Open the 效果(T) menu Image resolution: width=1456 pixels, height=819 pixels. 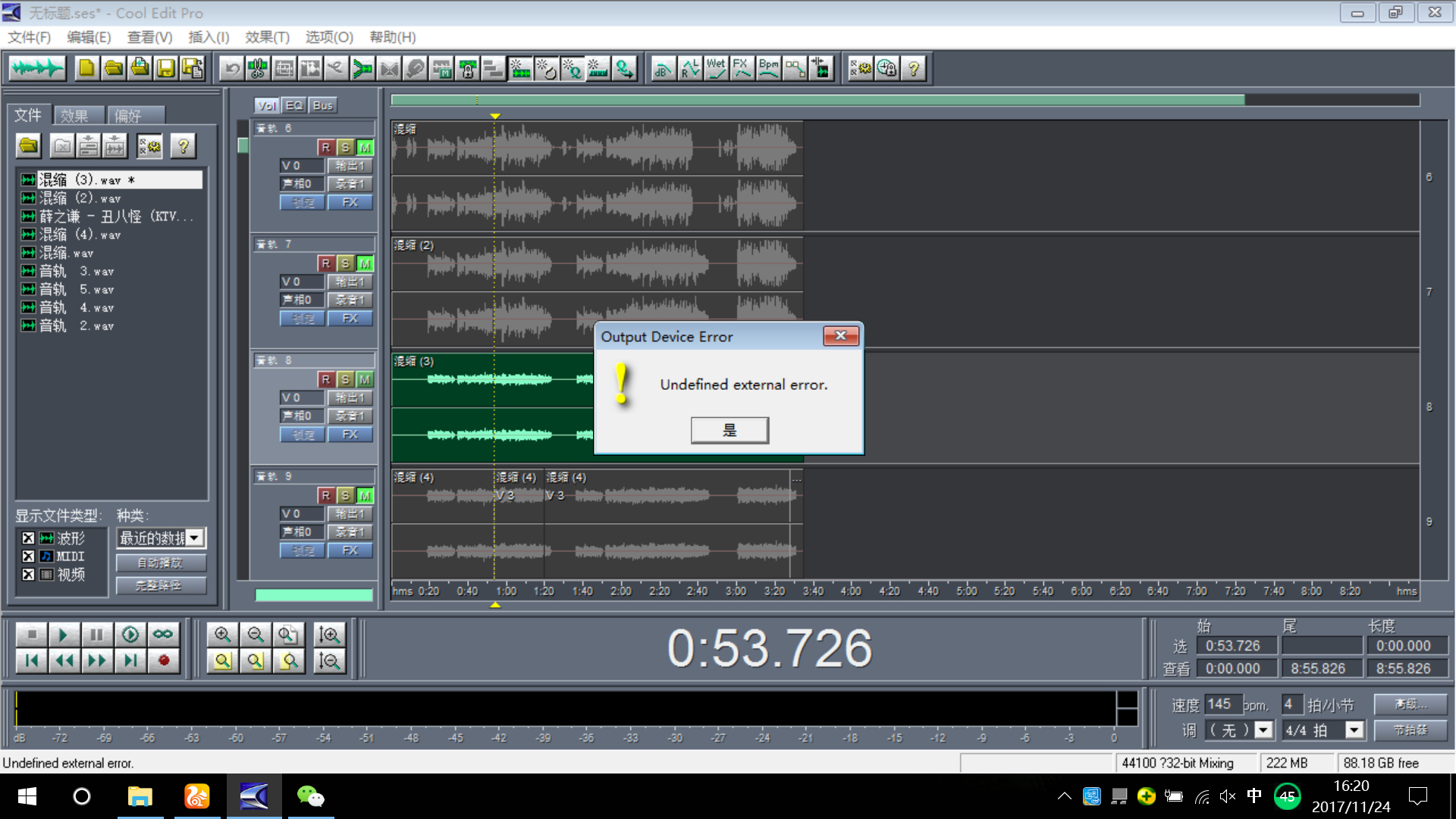click(x=267, y=37)
